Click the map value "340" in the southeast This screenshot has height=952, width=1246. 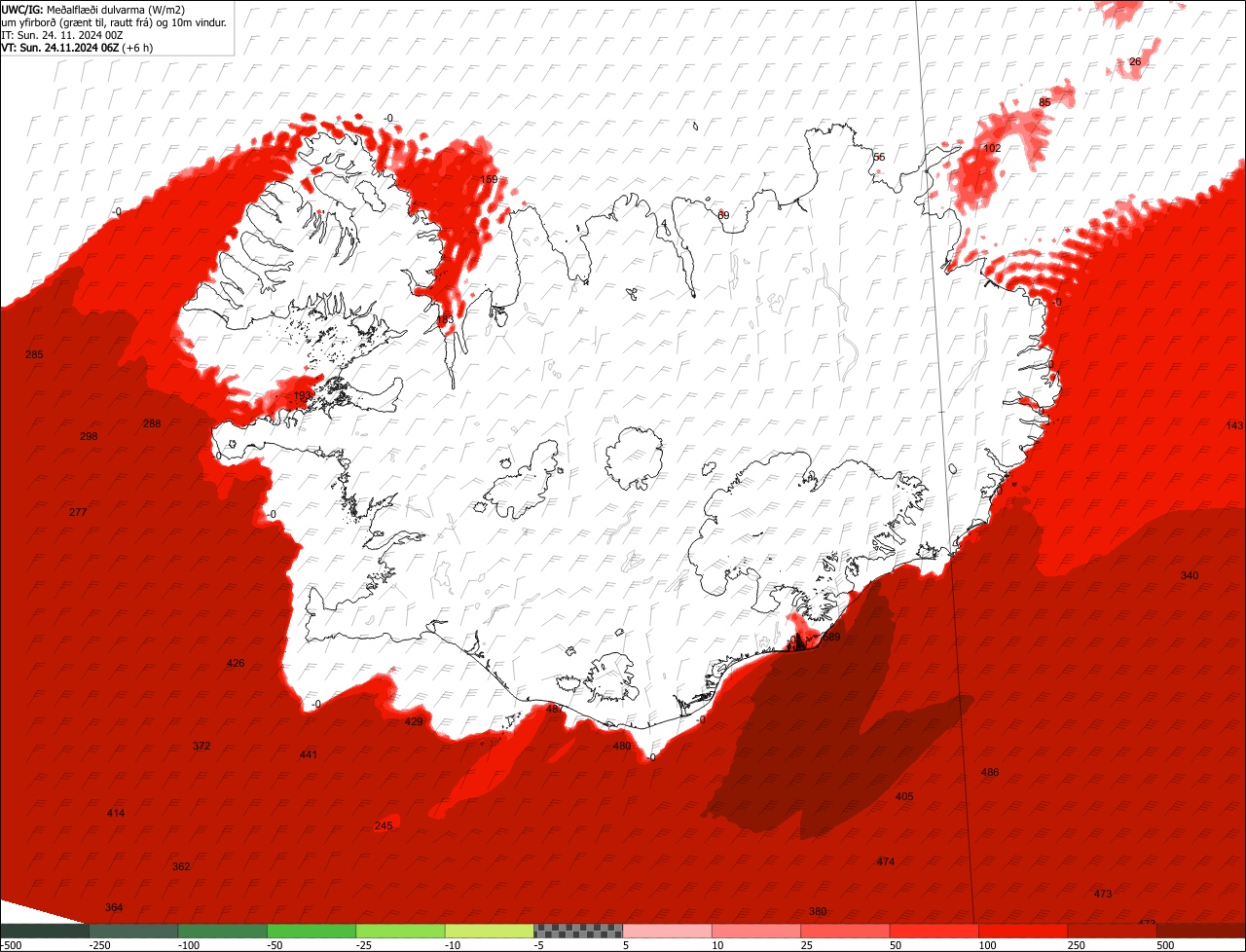pos(1190,575)
